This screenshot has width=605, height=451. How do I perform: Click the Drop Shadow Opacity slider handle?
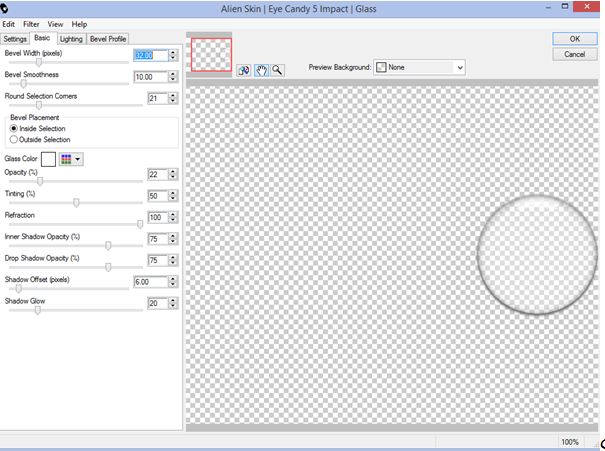click(108, 267)
